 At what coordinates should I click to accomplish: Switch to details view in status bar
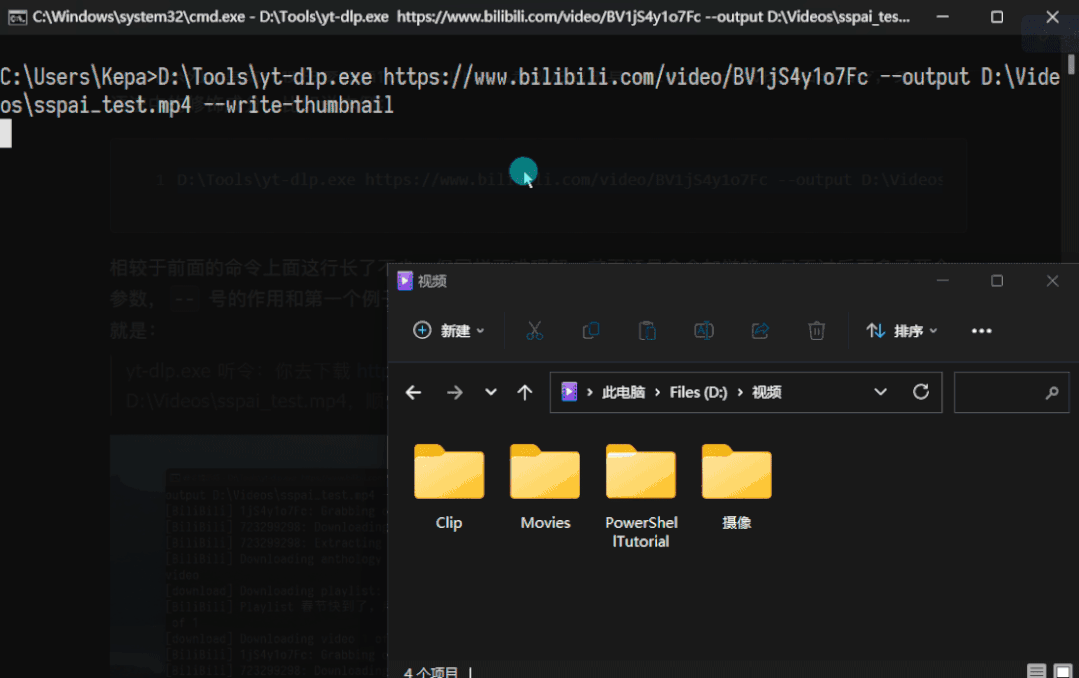[1036, 670]
